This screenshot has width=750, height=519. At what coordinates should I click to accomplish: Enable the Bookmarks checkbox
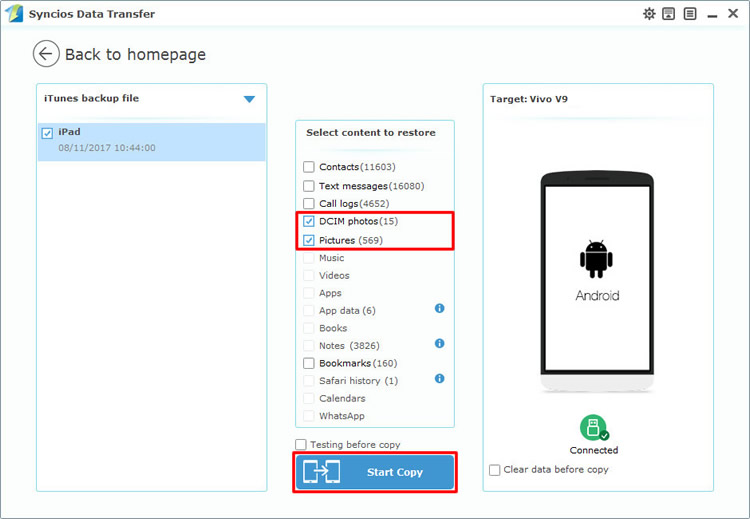[309, 363]
